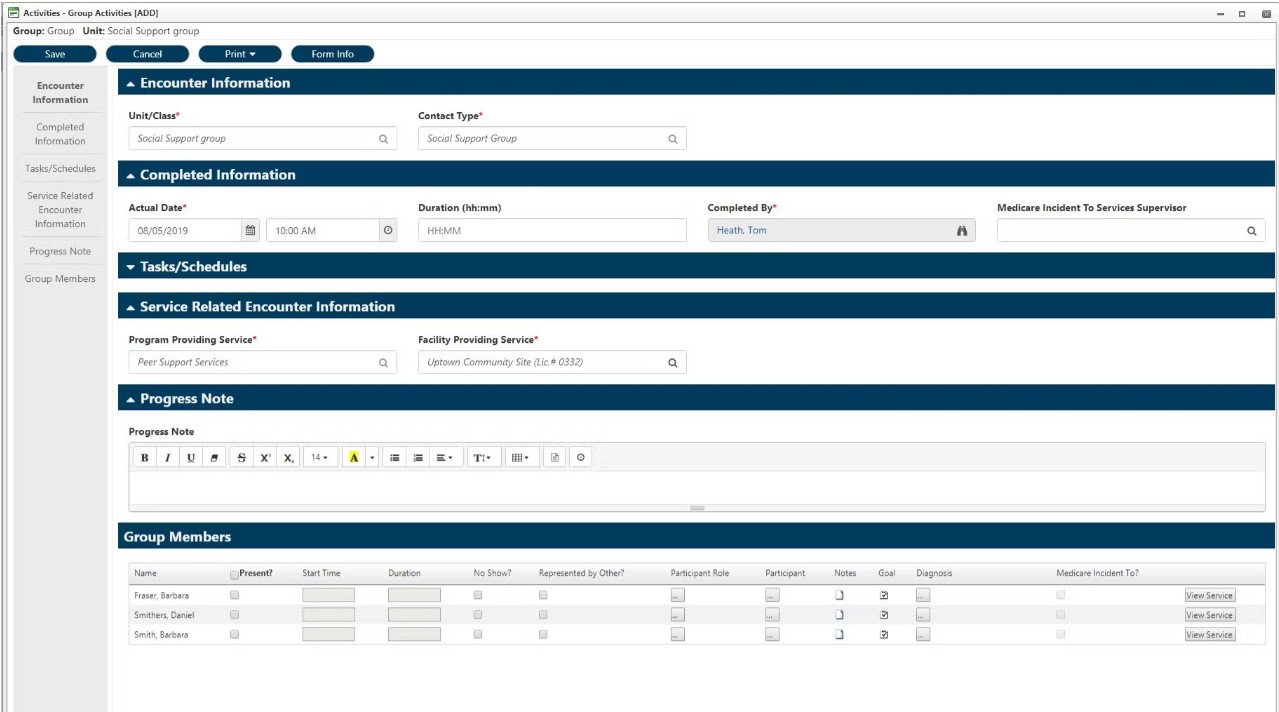Select Group Members in the sidebar navigation
1279x712 pixels.
pos(60,278)
